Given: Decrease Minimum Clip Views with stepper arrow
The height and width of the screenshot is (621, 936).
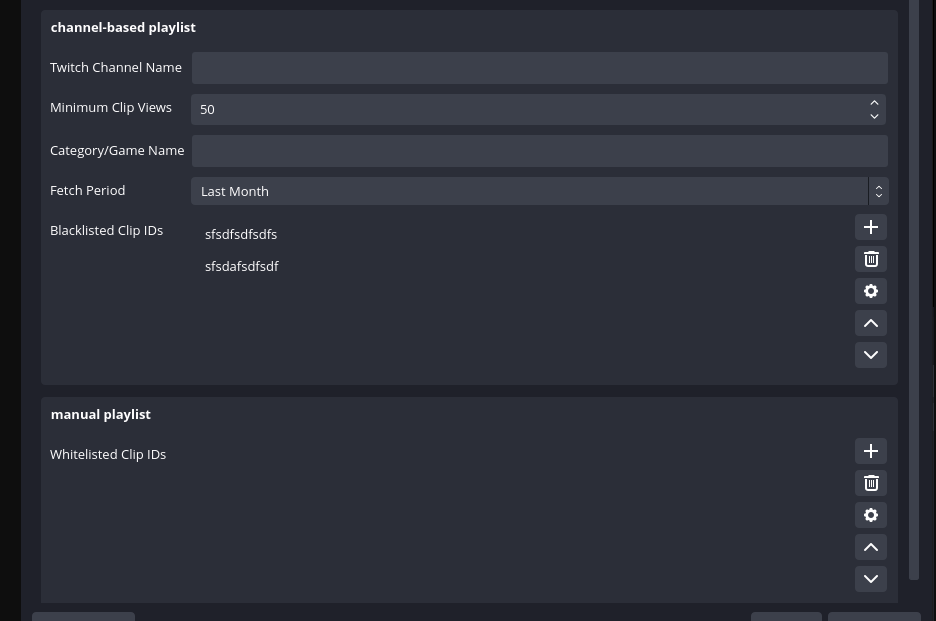Looking at the screenshot, I should [874, 116].
